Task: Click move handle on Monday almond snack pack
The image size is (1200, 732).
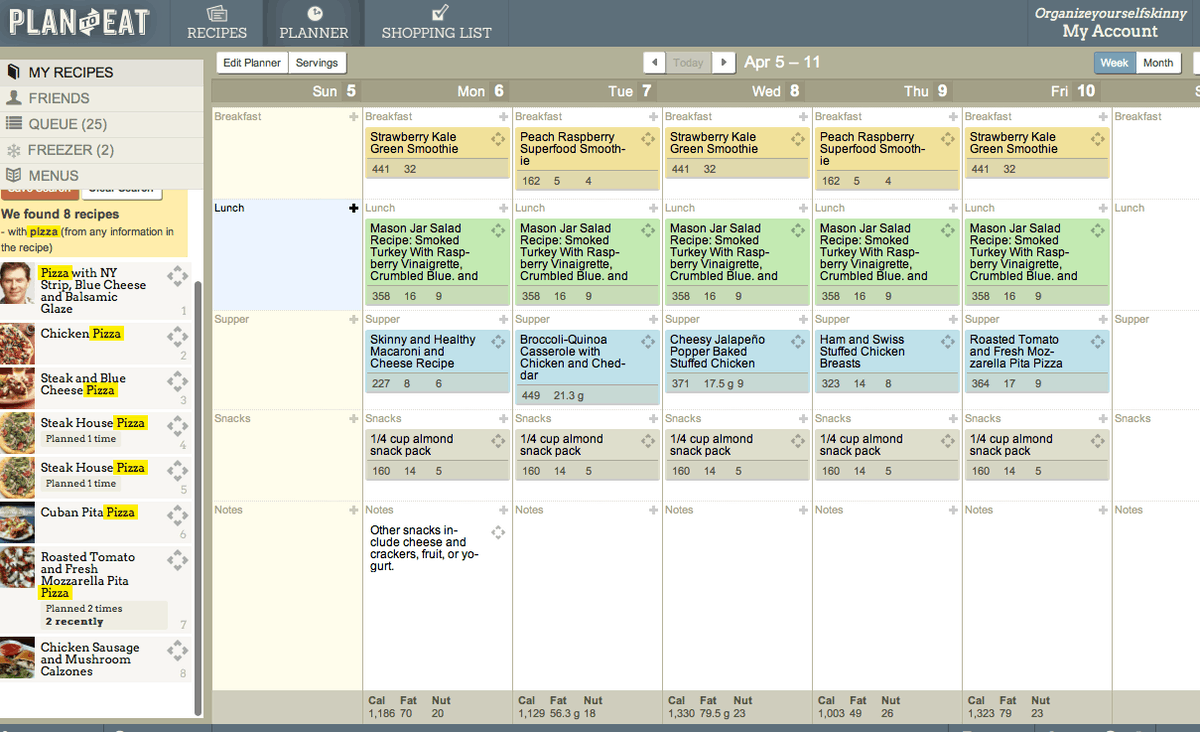Action: coord(498,440)
